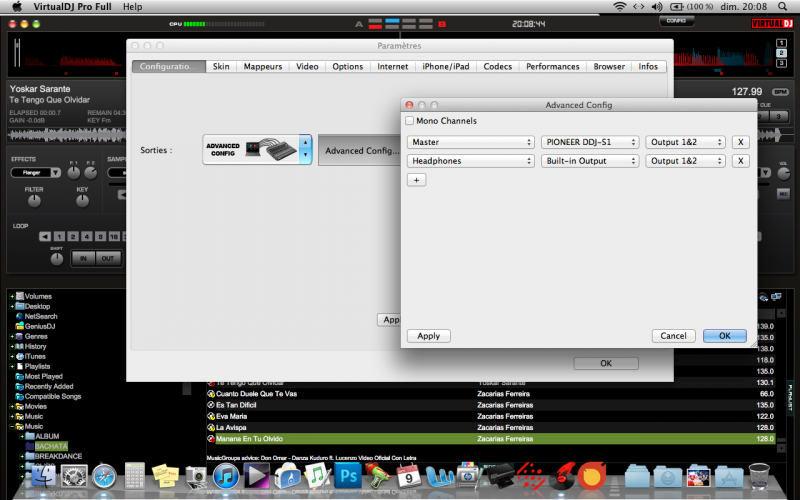Open the Headphones channel dropdown

470,161
